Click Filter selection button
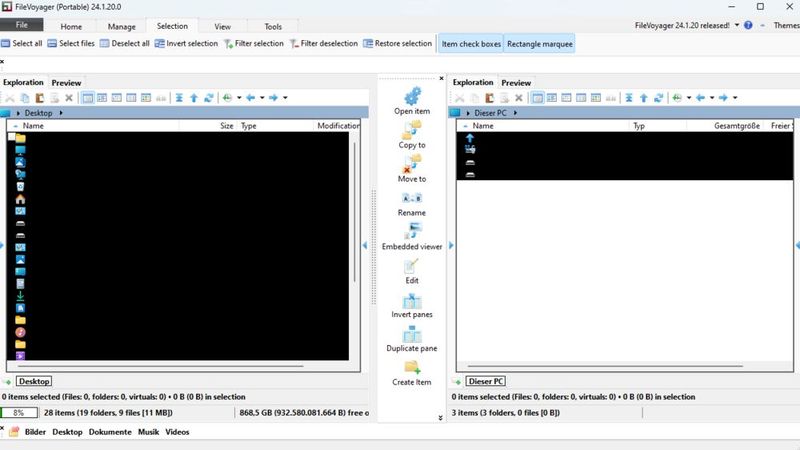Screen dimensions: 800x450 (254, 43)
